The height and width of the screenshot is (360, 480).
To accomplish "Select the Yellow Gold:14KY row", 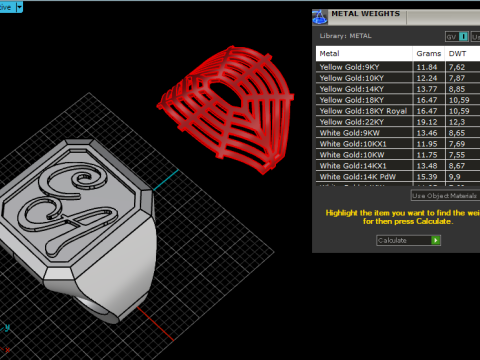I will [398, 89].
